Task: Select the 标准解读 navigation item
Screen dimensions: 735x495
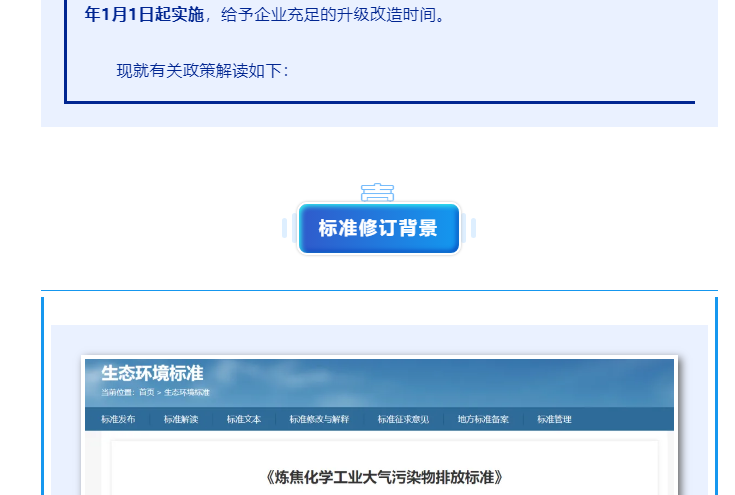Action: click(x=181, y=419)
